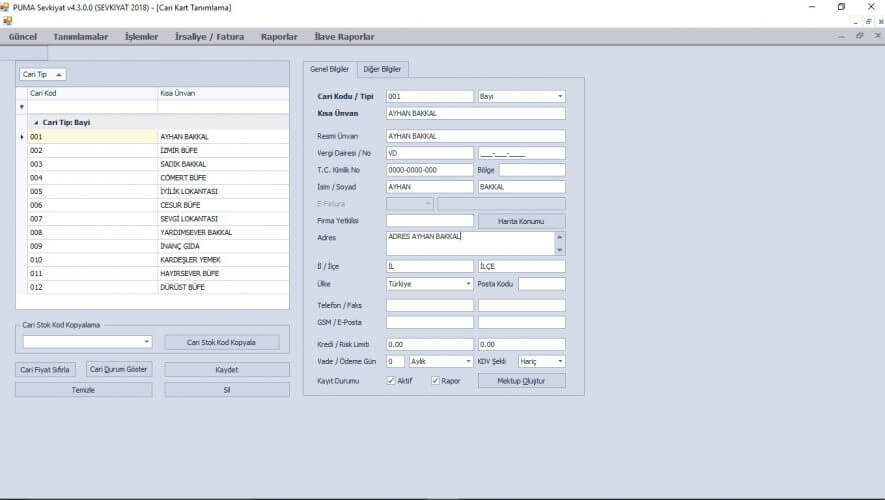Open the Türkiye country dropdown

pyautogui.click(x=468, y=284)
